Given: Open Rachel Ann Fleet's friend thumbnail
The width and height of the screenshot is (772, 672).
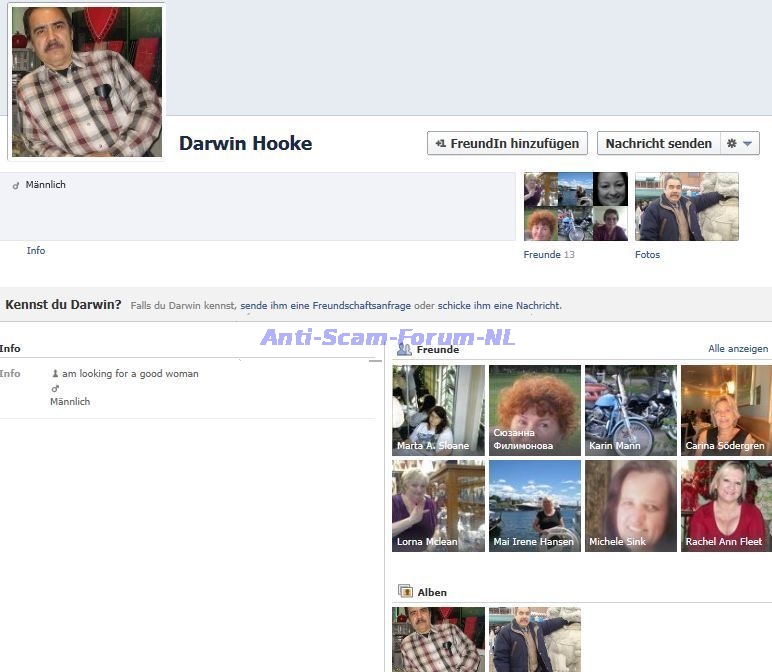Looking at the screenshot, I should [x=726, y=505].
